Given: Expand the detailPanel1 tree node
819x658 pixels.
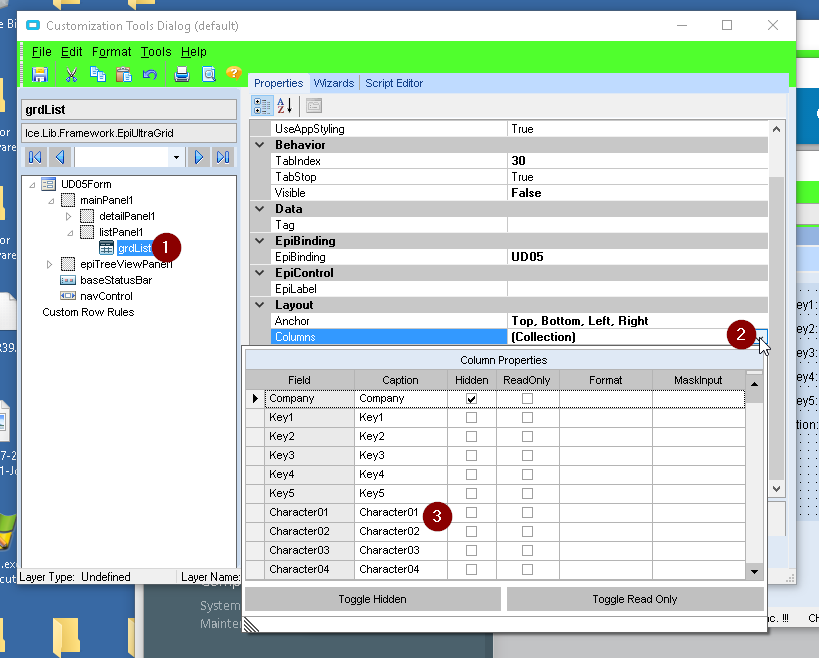Looking at the screenshot, I should click(x=69, y=216).
